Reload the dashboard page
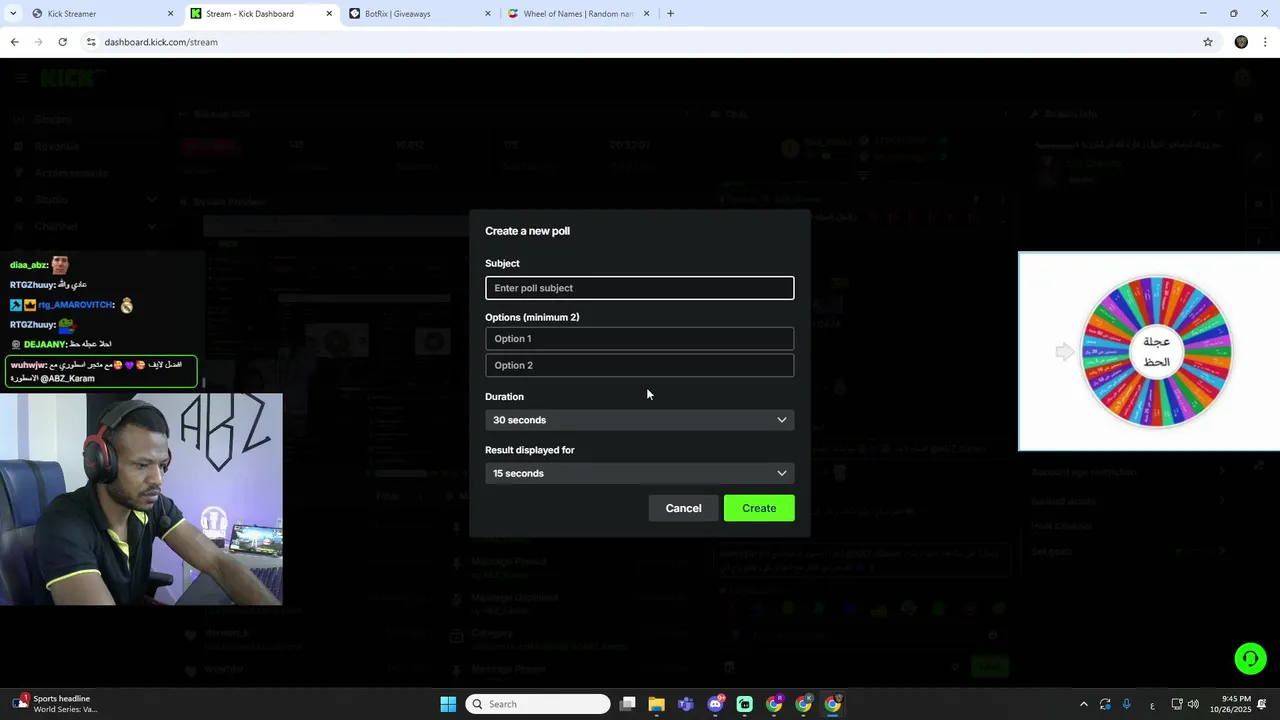Screen dimensions: 1280x720 (62, 42)
